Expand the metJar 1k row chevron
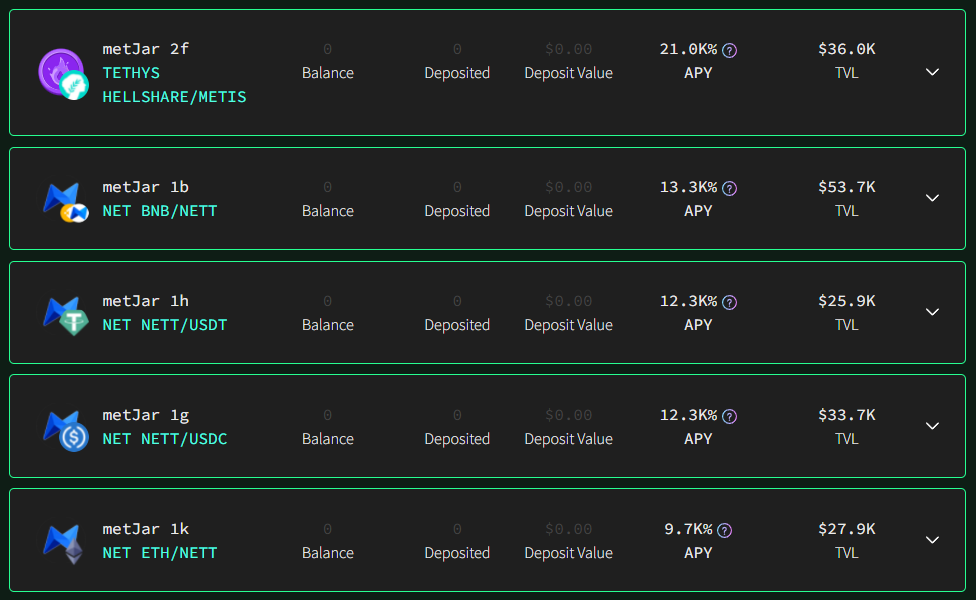The image size is (976, 600). pos(932,540)
